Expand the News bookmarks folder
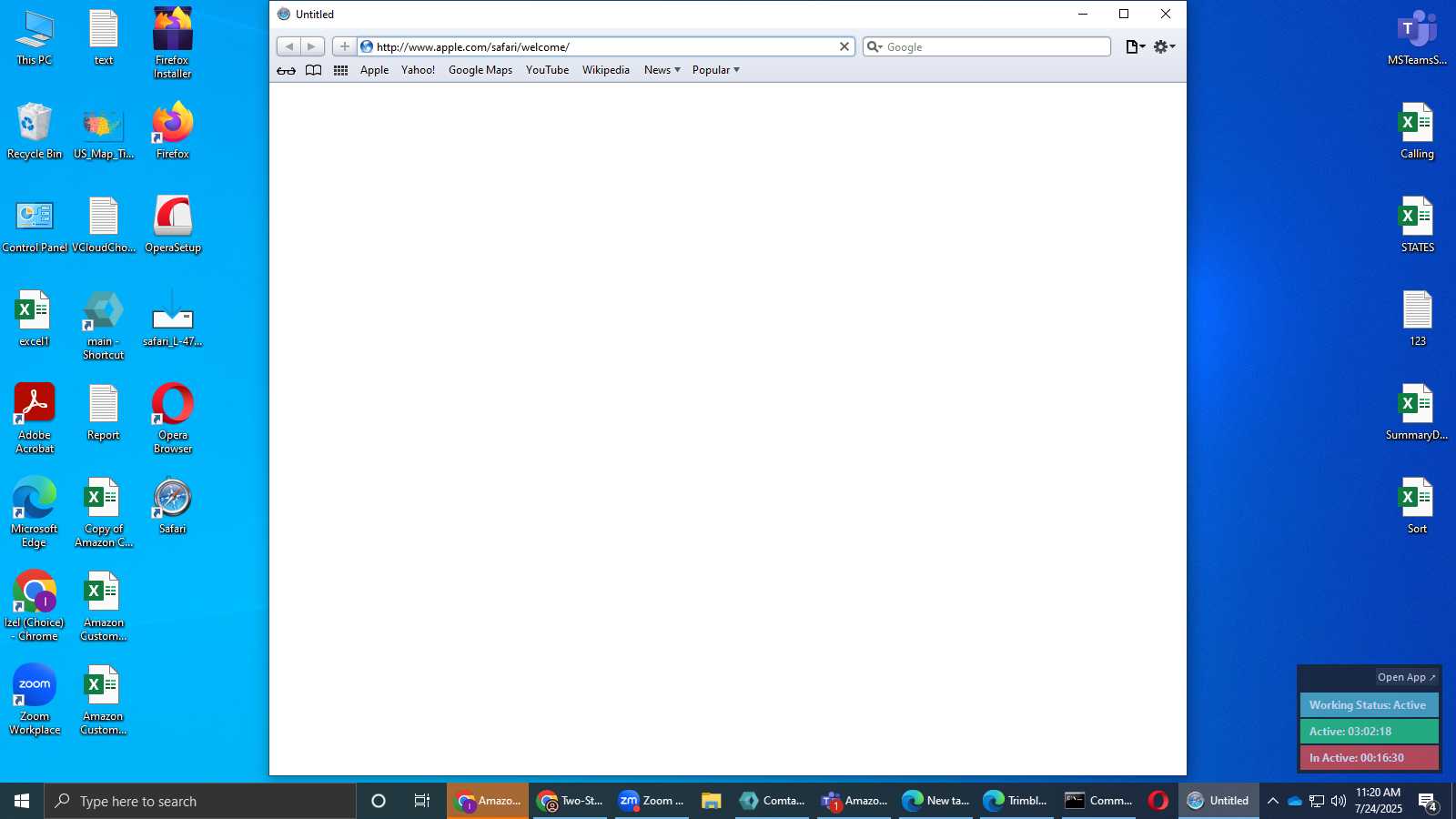The image size is (1456, 819). click(662, 70)
